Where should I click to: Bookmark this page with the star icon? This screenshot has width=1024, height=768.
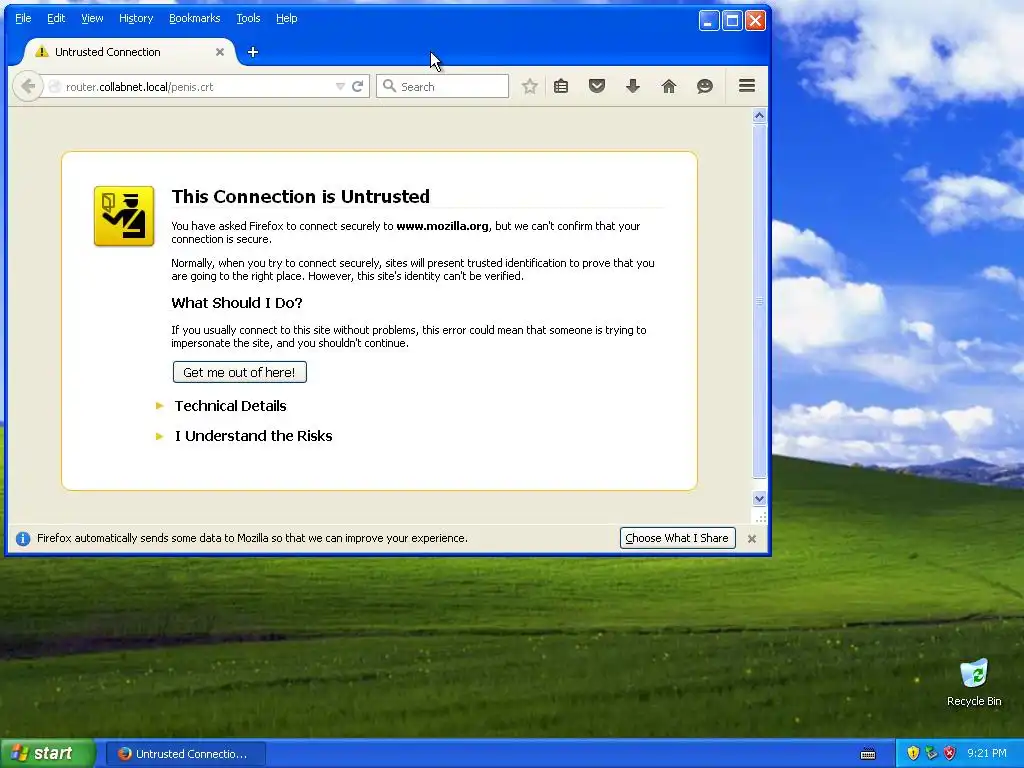click(x=530, y=86)
